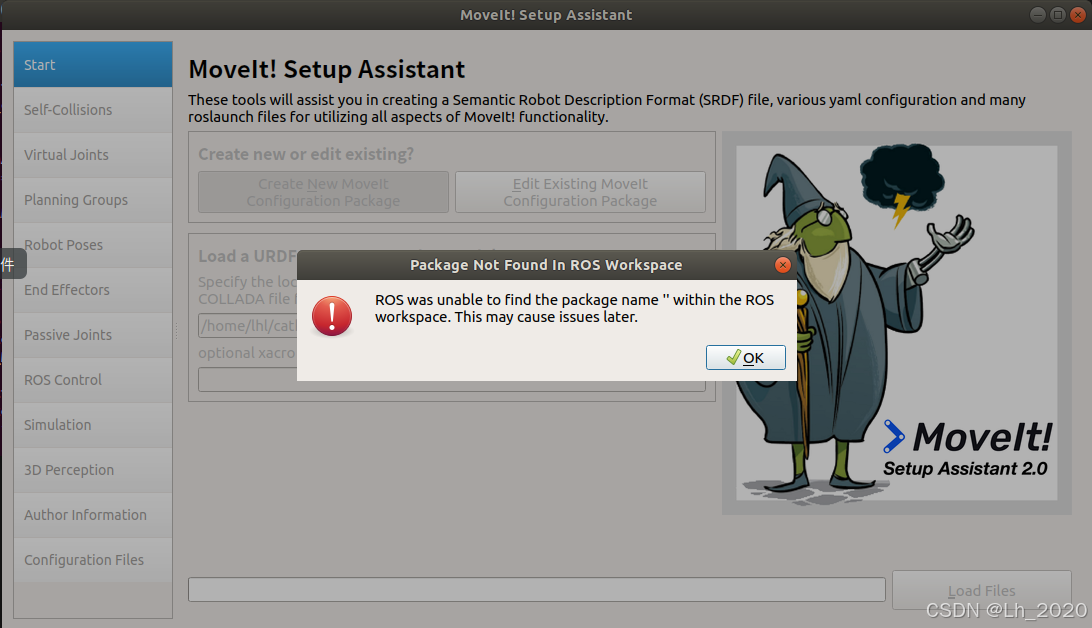Click the URDF file path field

[x=248, y=326]
